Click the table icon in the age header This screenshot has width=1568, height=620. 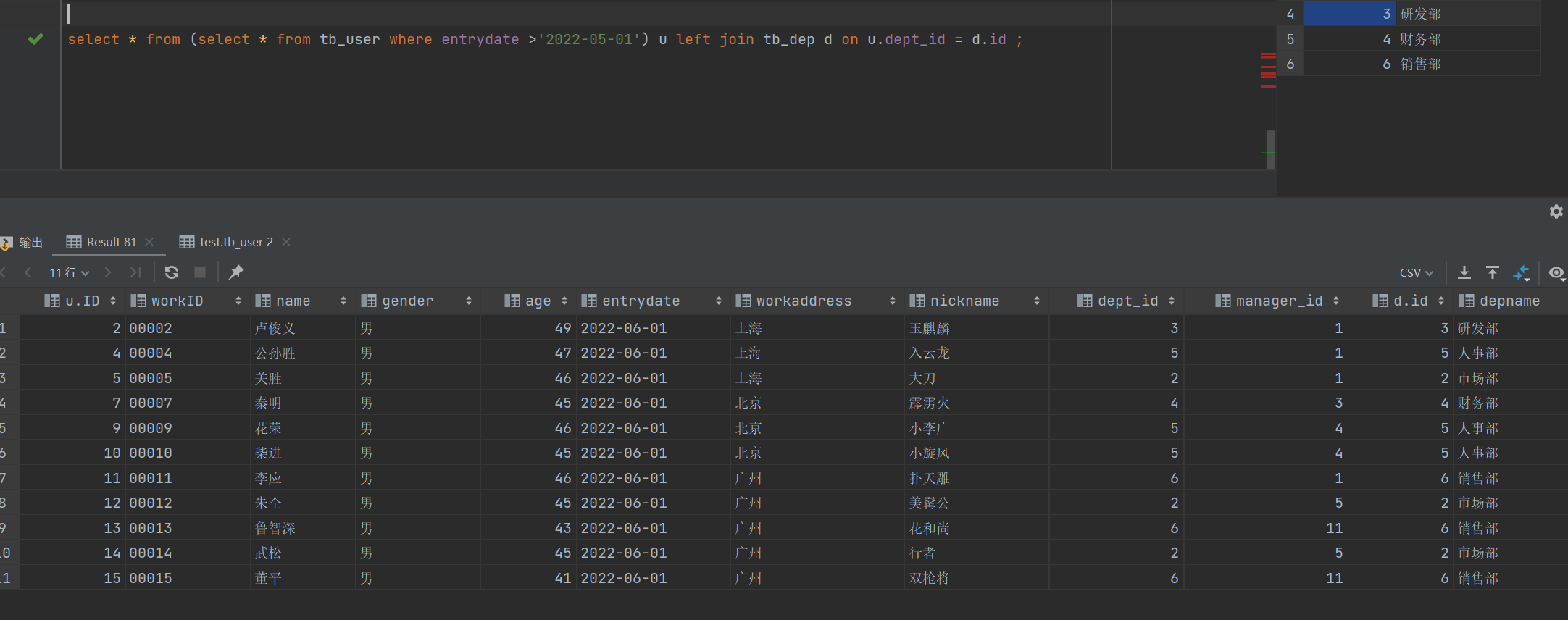pos(512,301)
